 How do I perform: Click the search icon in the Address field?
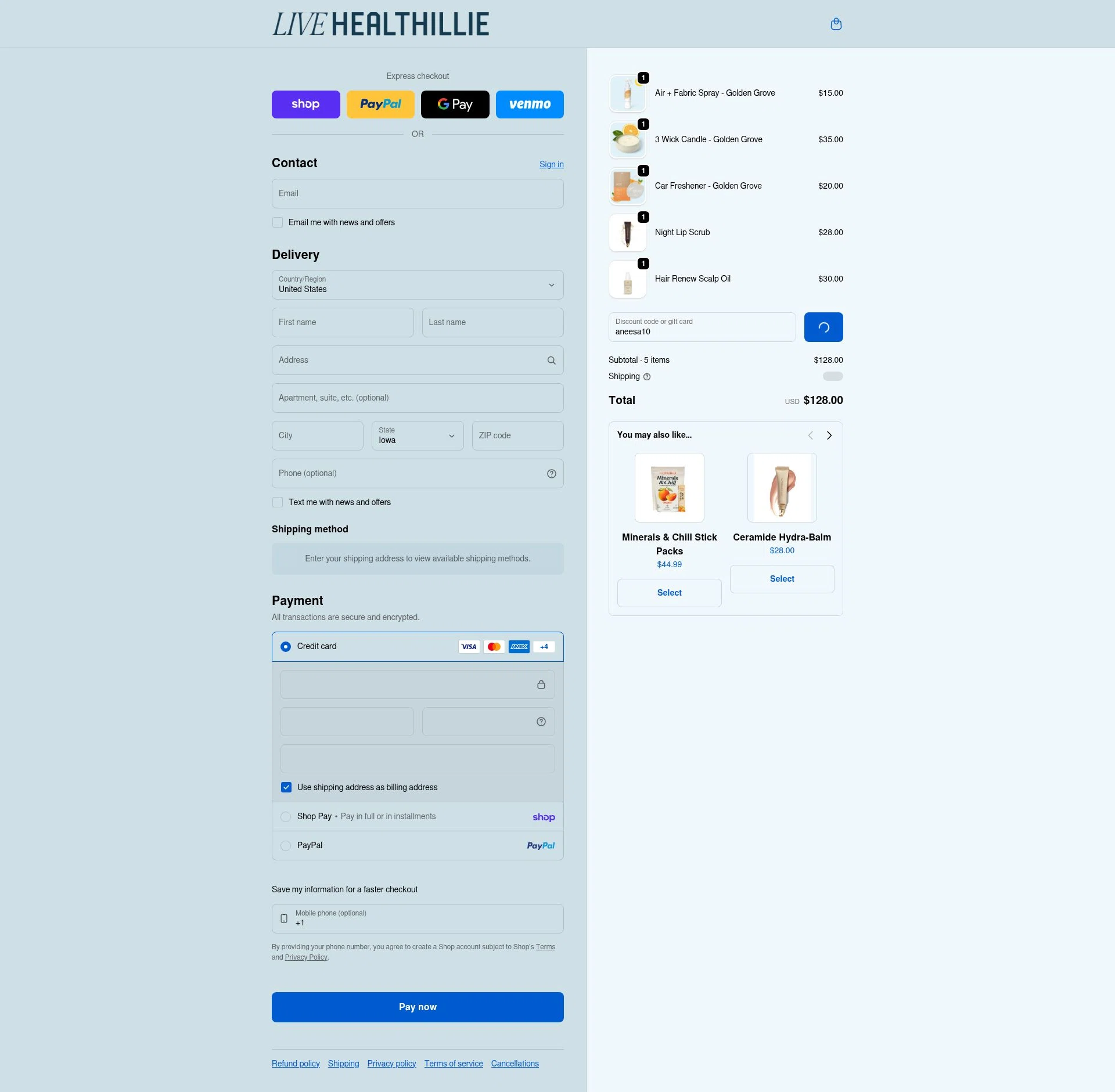pos(551,361)
